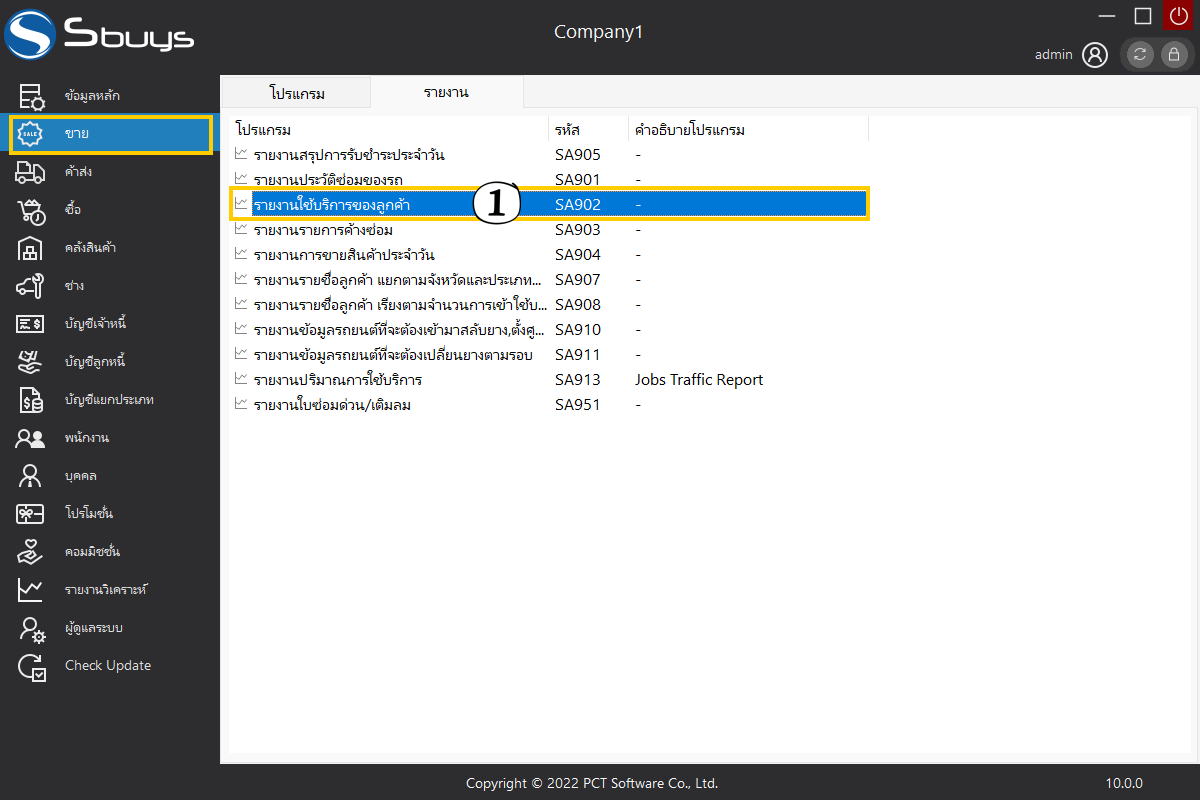Click the lock icon in top bar
This screenshot has width=1200, height=800.
point(1173,55)
